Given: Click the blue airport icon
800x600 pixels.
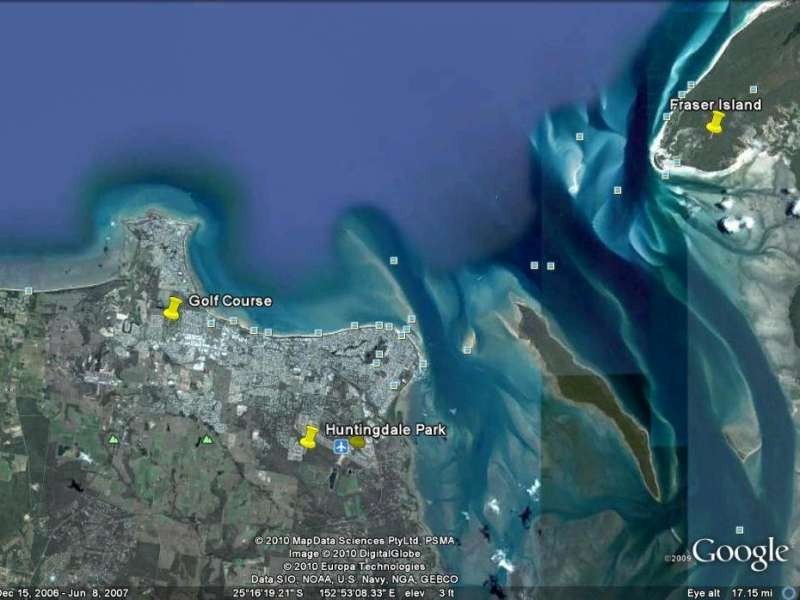Looking at the screenshot, I should pyautogui.click(x=341, y=446).
